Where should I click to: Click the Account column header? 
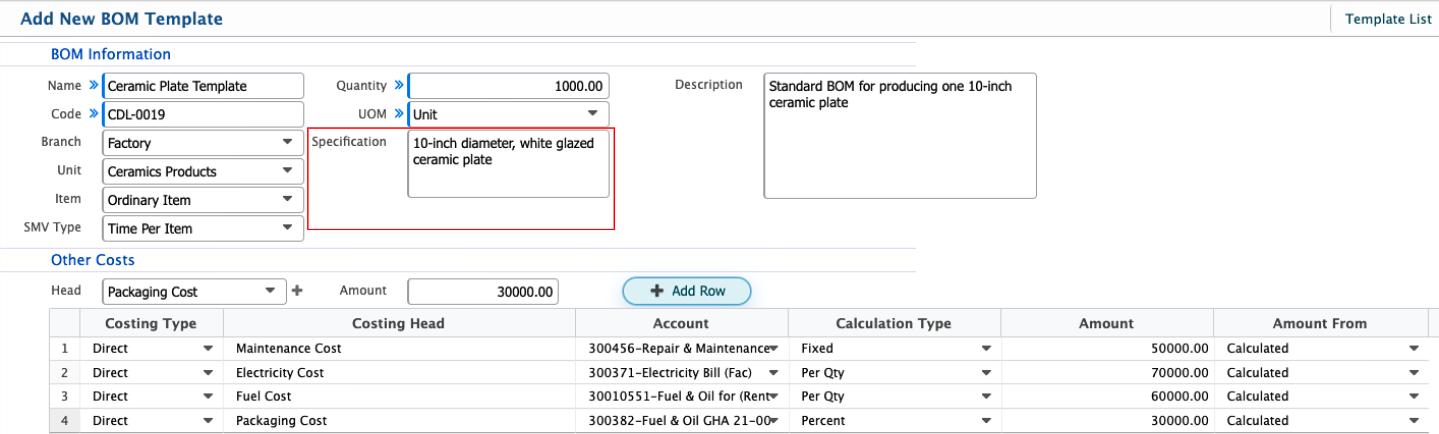(681, 323)
